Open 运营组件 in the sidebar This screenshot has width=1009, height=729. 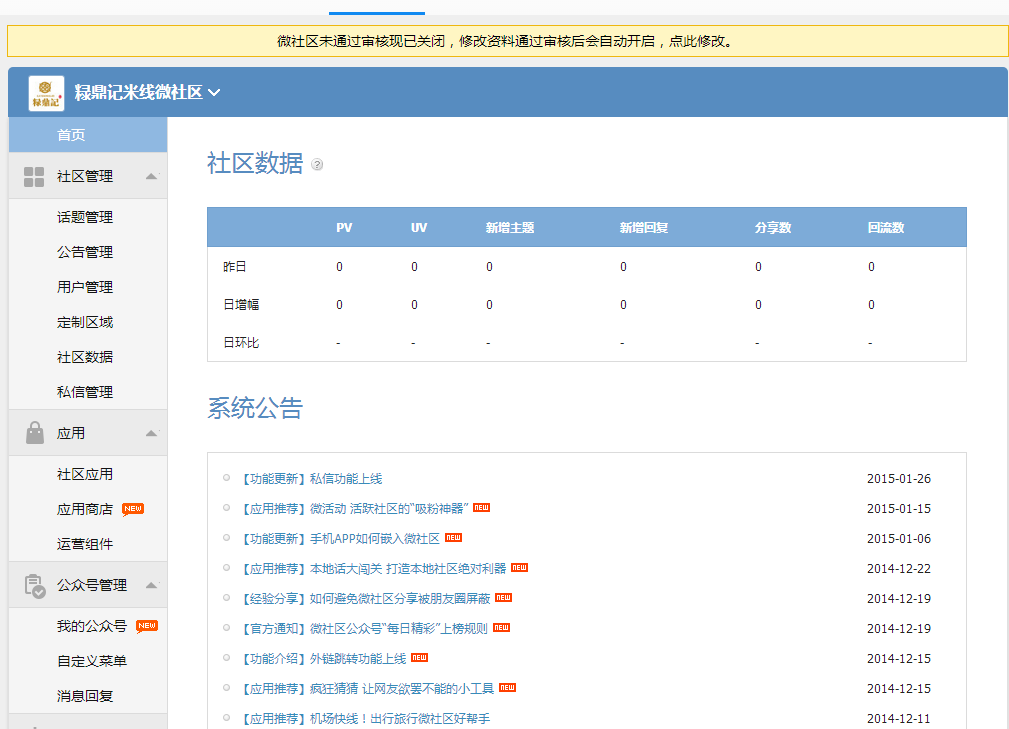85,544
